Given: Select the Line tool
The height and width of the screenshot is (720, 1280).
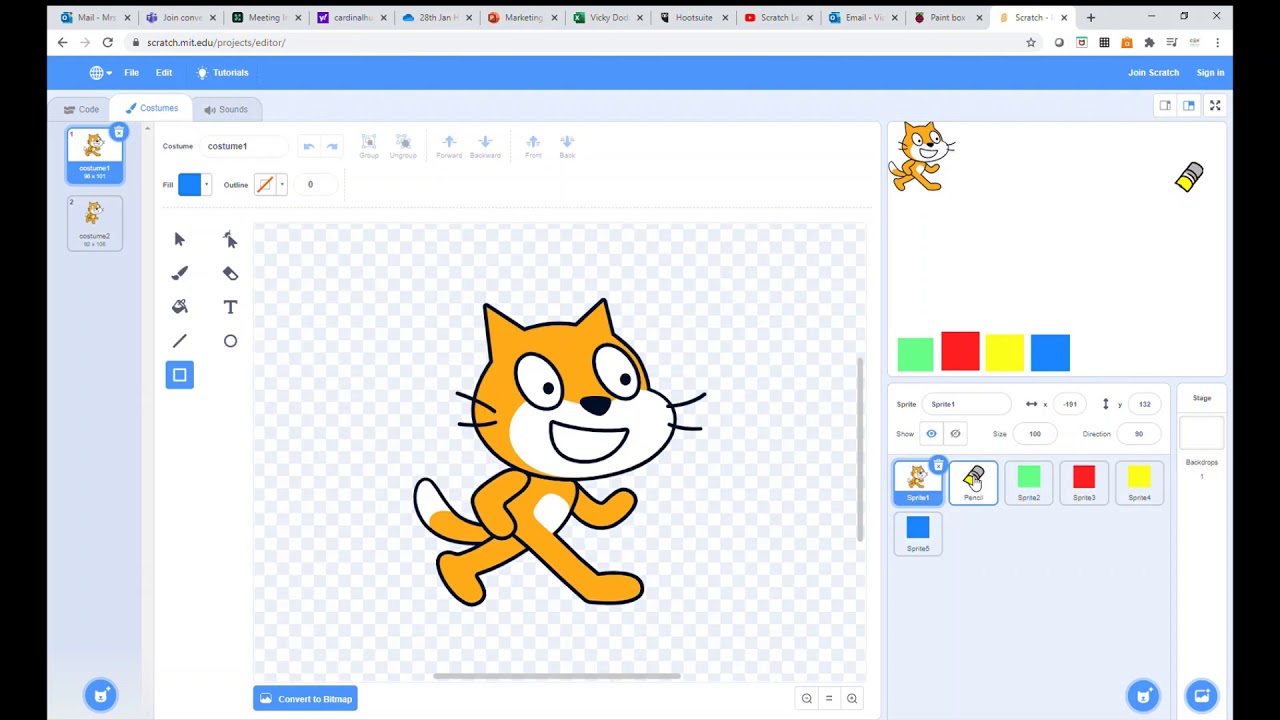Looking at the screenshot, I should tap(180, 341).
